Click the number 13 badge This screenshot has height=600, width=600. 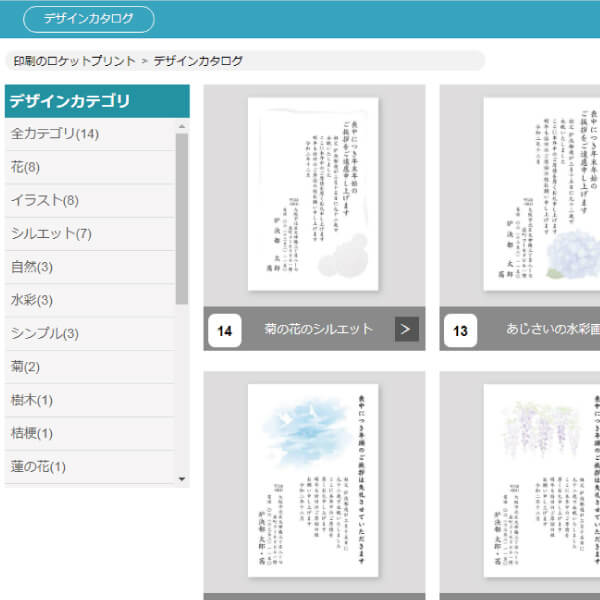click(x=461, y=331)
